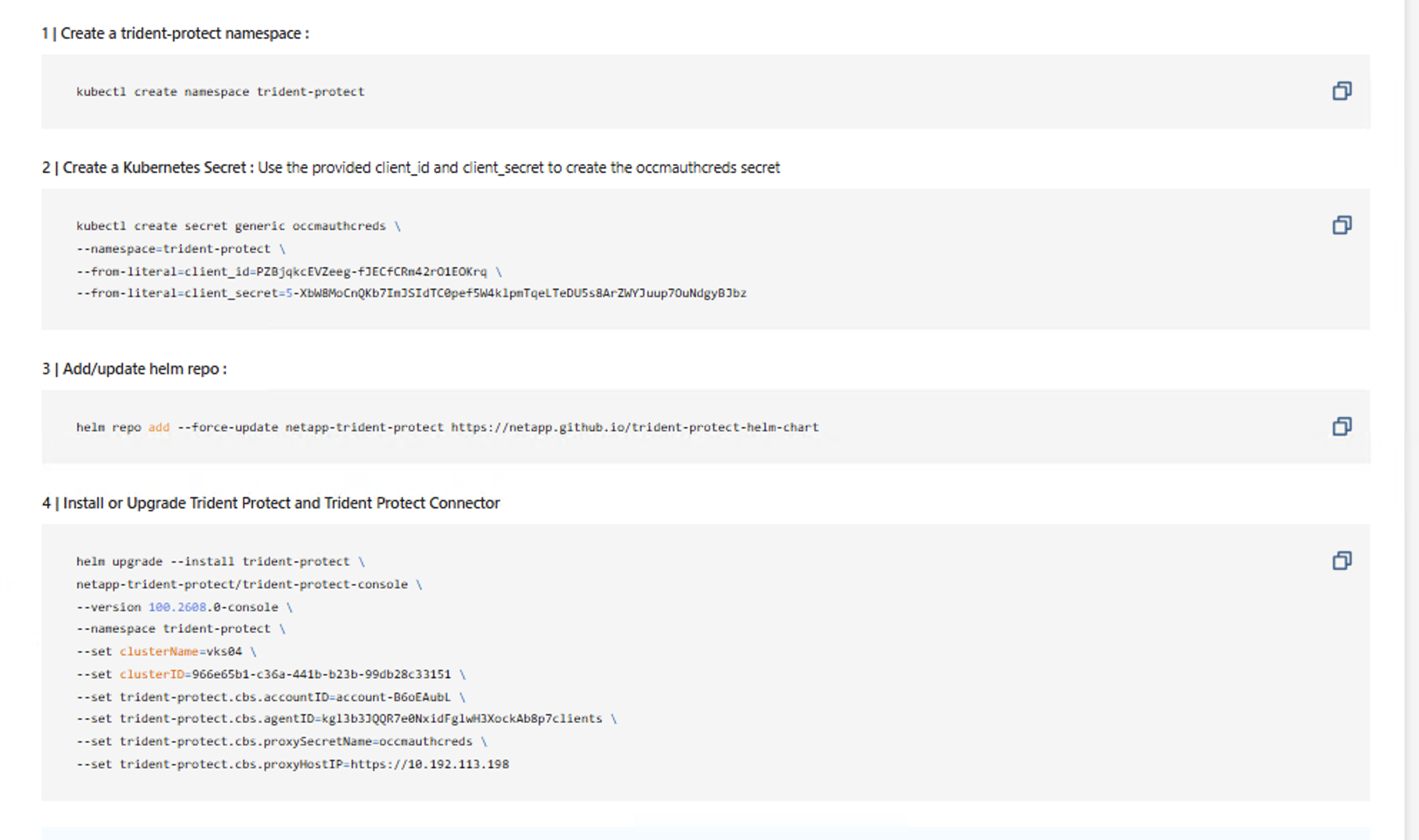1419x840 pixels.
Task: Click heading "1 | Create a trident-protect namespace :"
Action: click(176, 34)
